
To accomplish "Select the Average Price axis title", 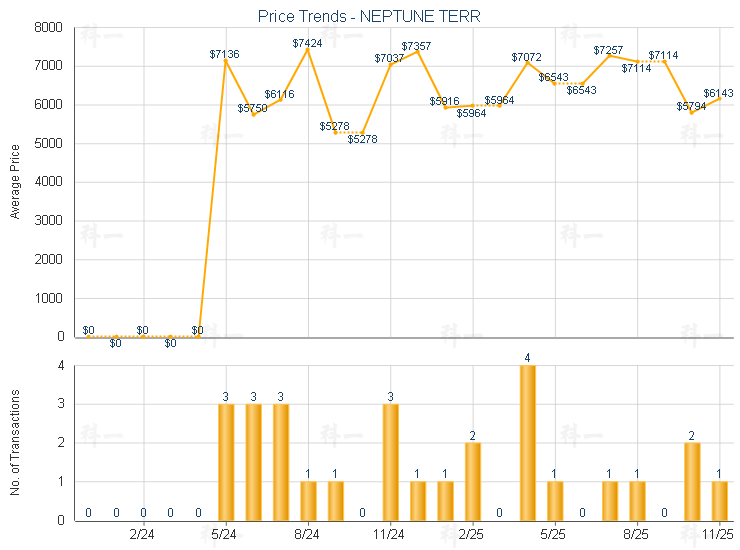I will [15, 182].
